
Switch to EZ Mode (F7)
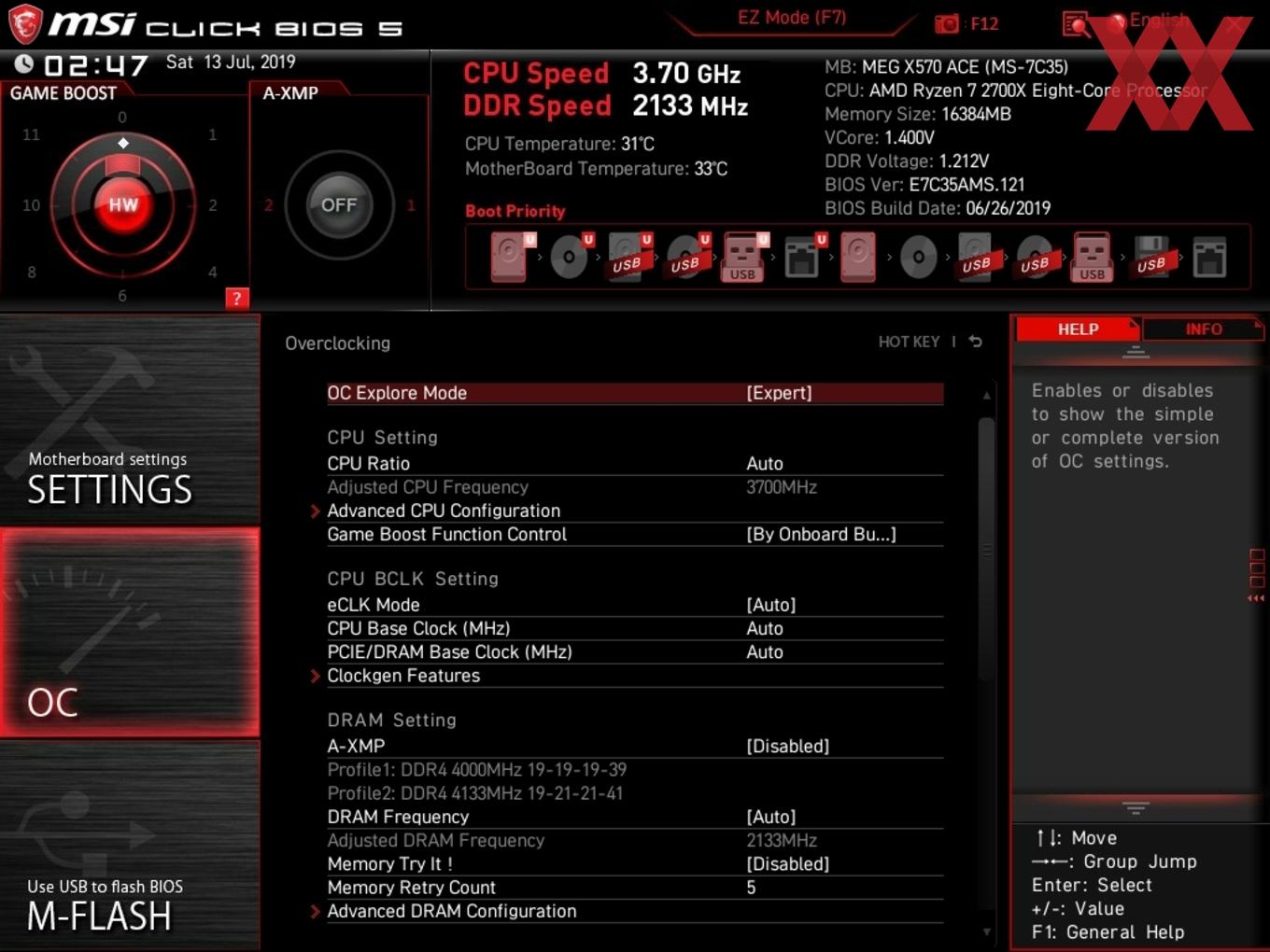coord(792,18)
